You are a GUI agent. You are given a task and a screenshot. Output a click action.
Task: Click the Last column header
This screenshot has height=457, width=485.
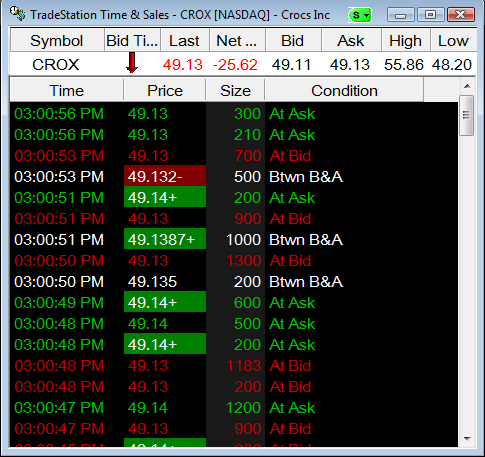(184, 41)
